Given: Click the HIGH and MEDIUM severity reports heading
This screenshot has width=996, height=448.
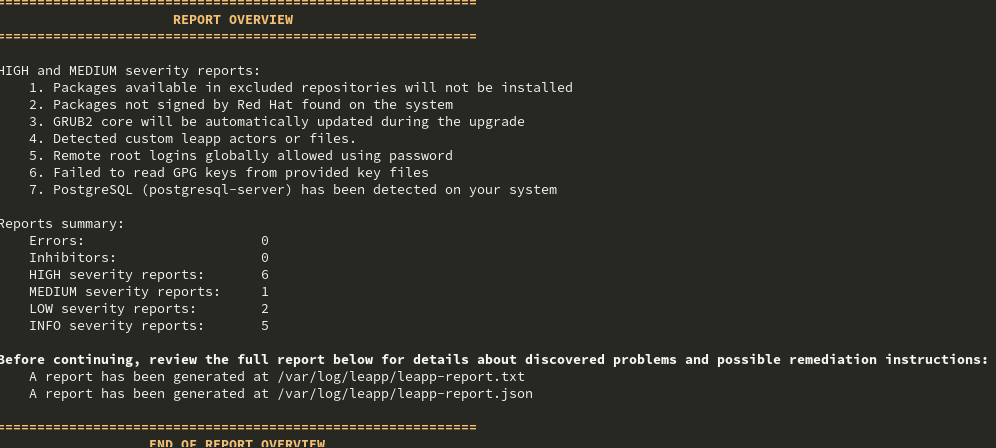Looking at the screenshot, I should 130,71.
